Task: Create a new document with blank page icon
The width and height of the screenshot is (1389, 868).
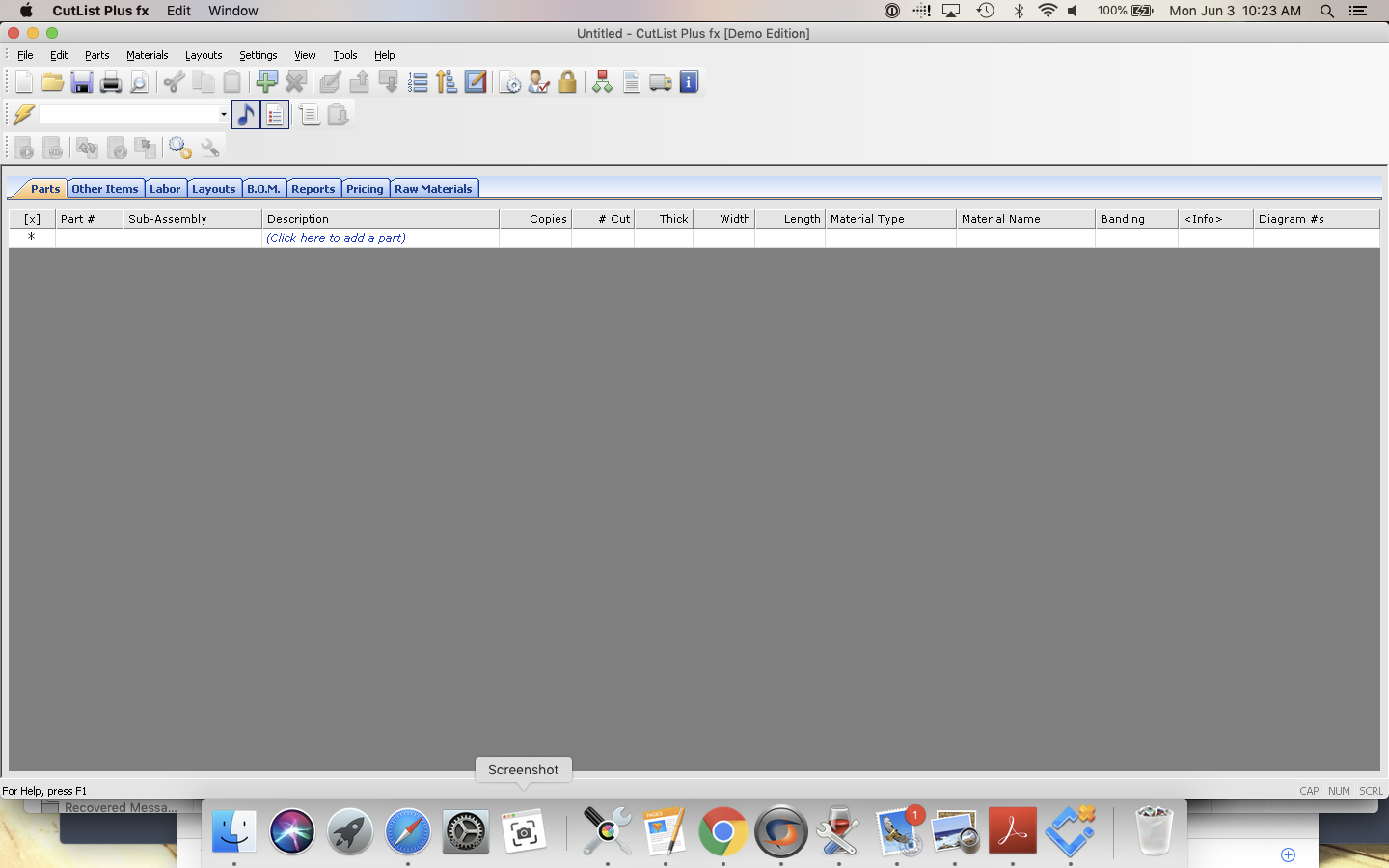Action: (x=24, y=83)
